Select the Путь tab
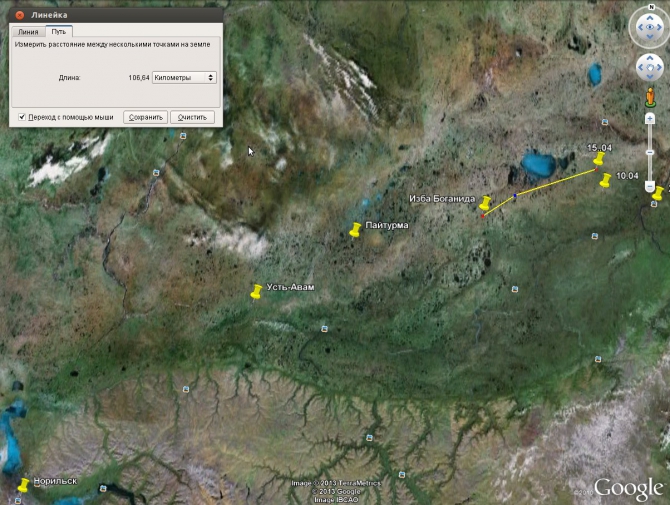The image size is (670, 505). (x=59, y=32)
